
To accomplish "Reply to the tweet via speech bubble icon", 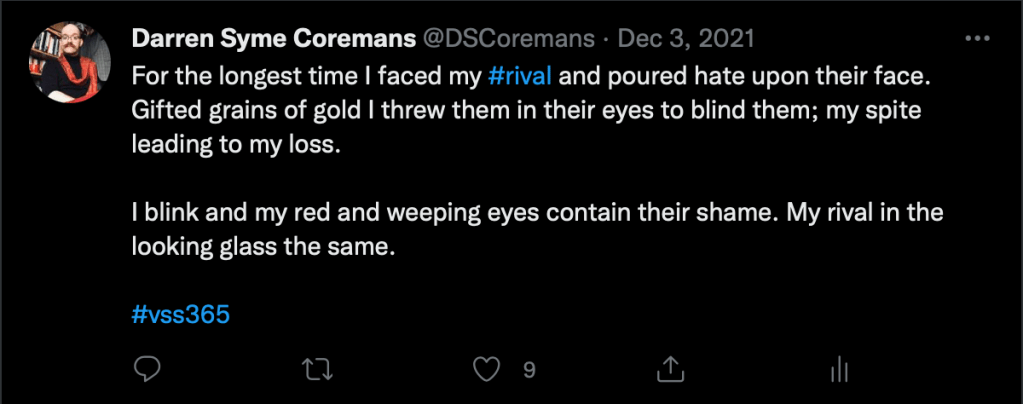I will pyautogui.click(x=147, y=369).
